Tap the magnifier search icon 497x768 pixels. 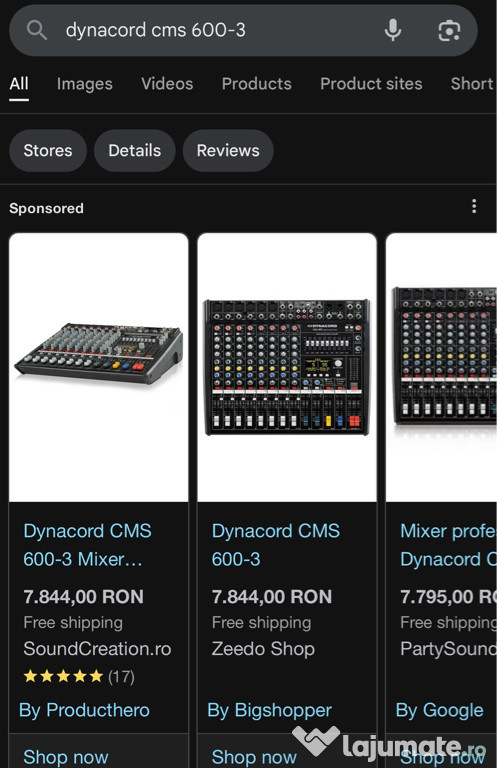(x=37, y=30)
